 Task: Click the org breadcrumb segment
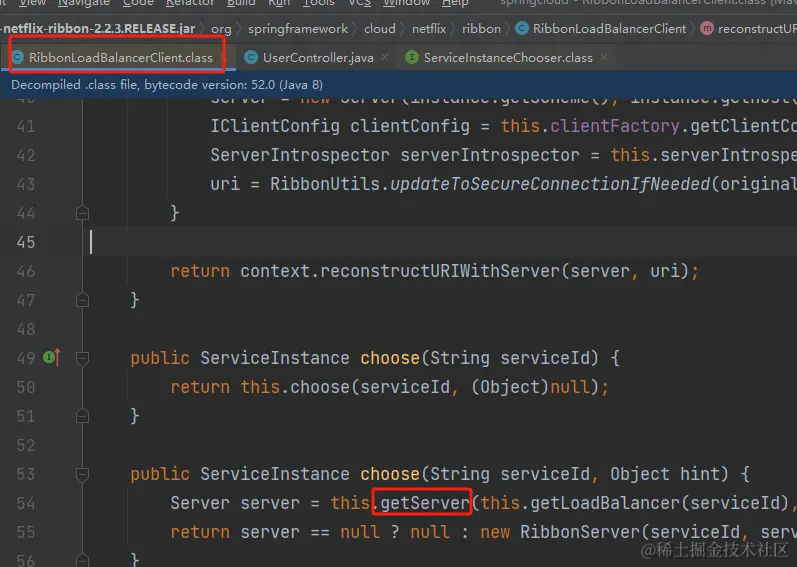(x=221, y=29)
